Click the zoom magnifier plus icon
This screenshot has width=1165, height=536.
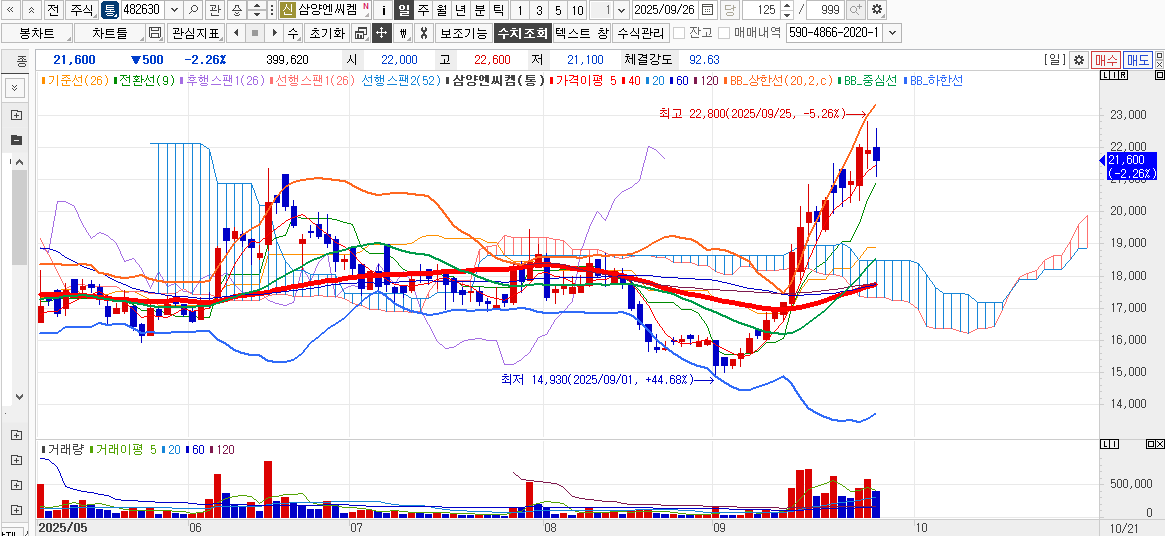click(856, 10)
